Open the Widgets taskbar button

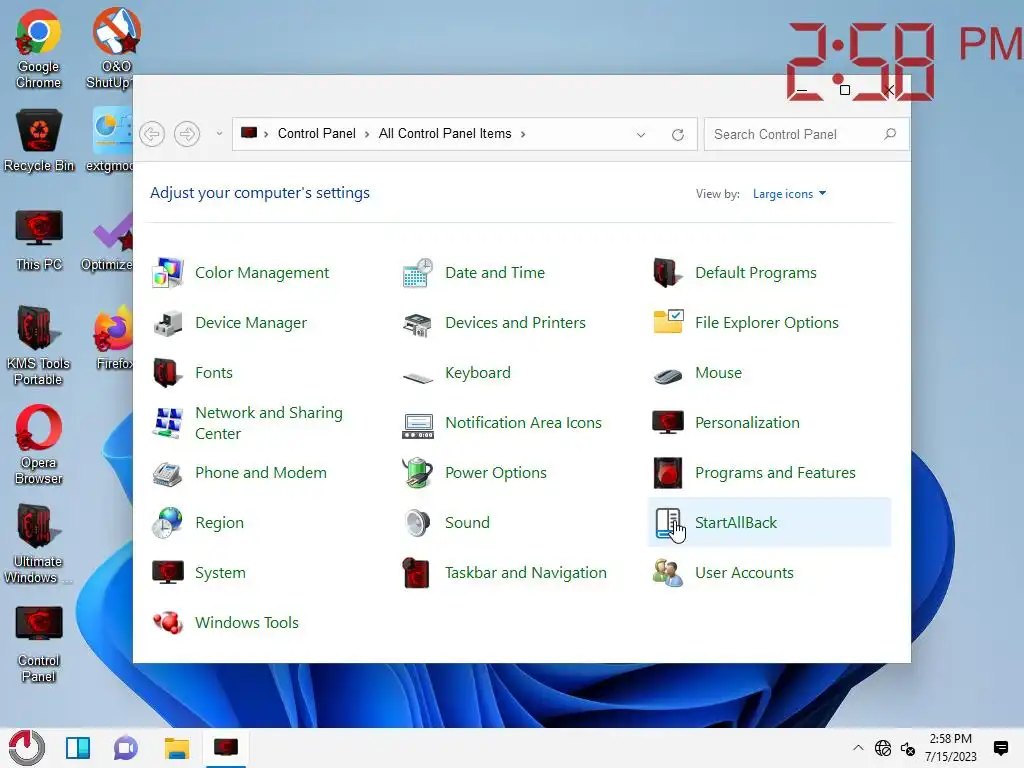click(78, 748)
